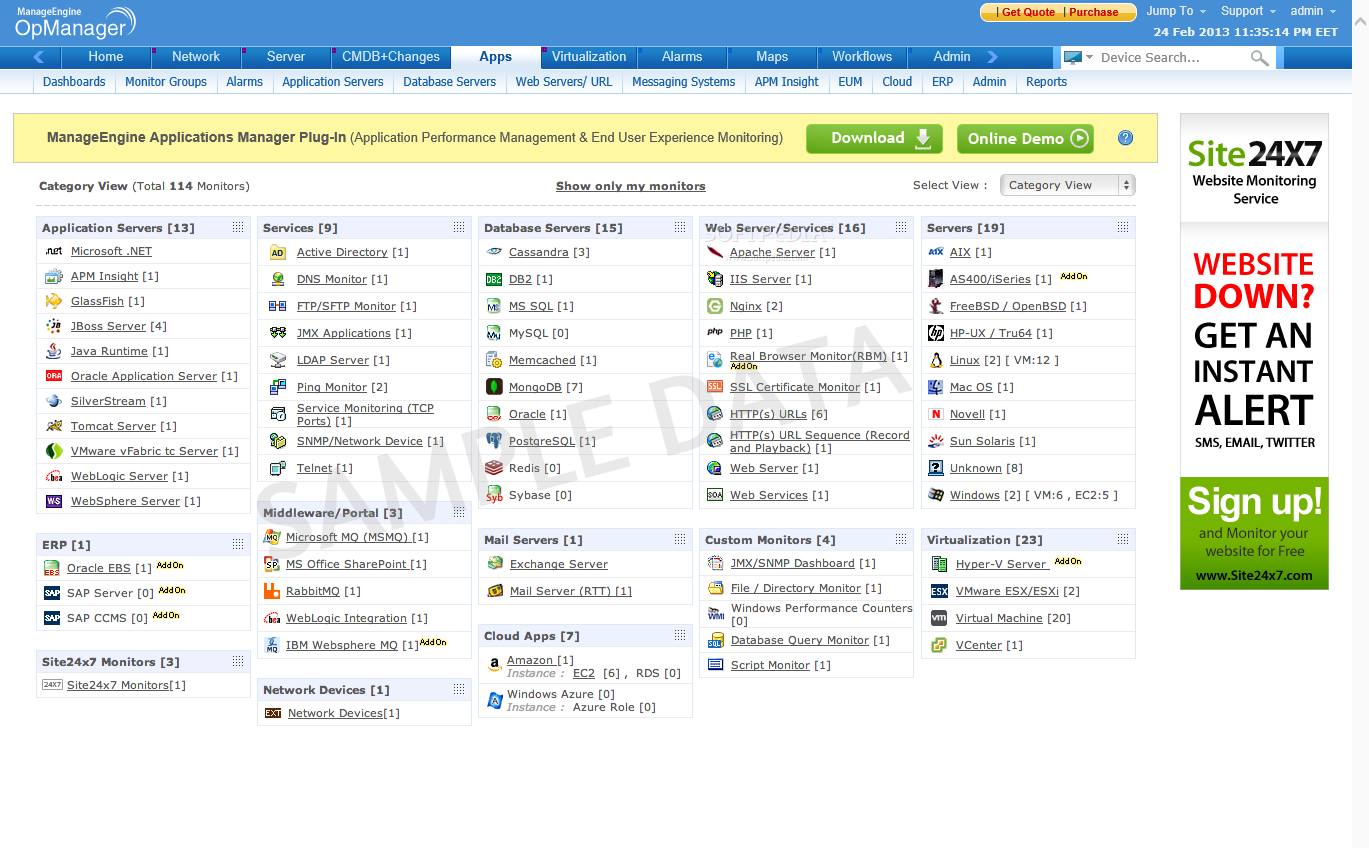Image resolution: width=1369 pixels, height=848 pixels.
Task: Click the PostgreSQL elephant icon
Action: [x=494, y=441]
